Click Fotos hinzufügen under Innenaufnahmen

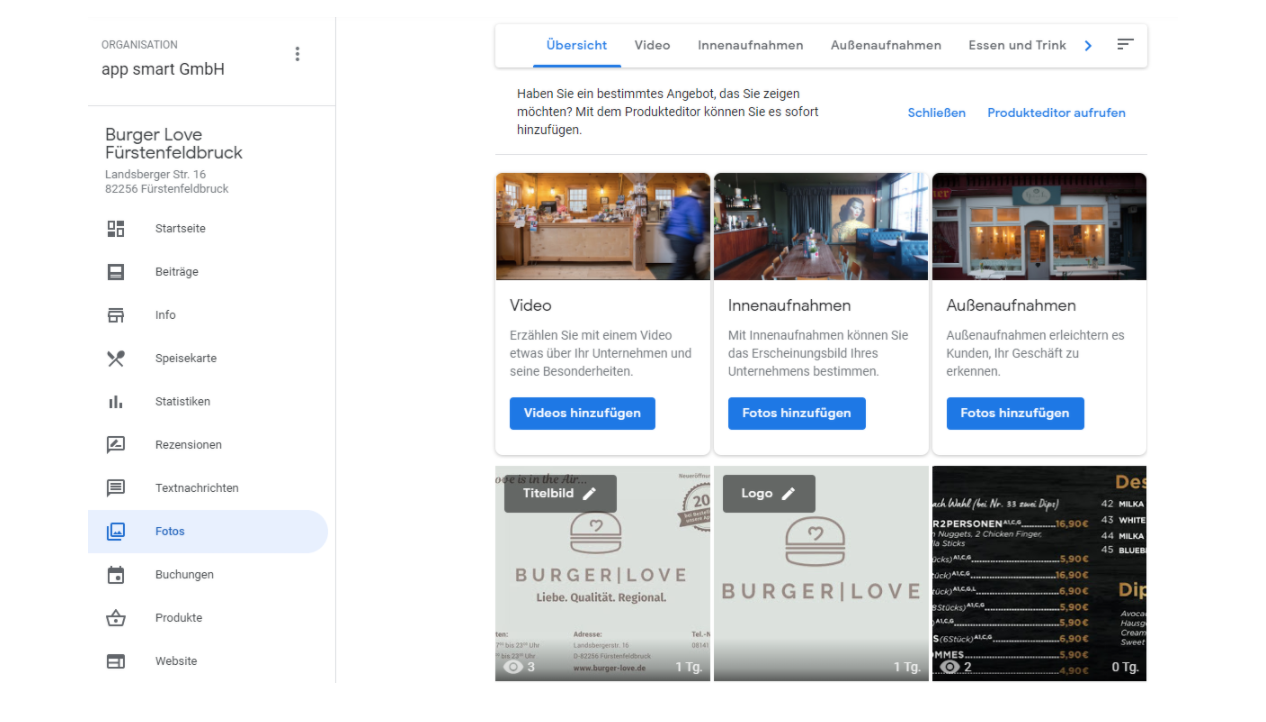(x=797, y=413)
